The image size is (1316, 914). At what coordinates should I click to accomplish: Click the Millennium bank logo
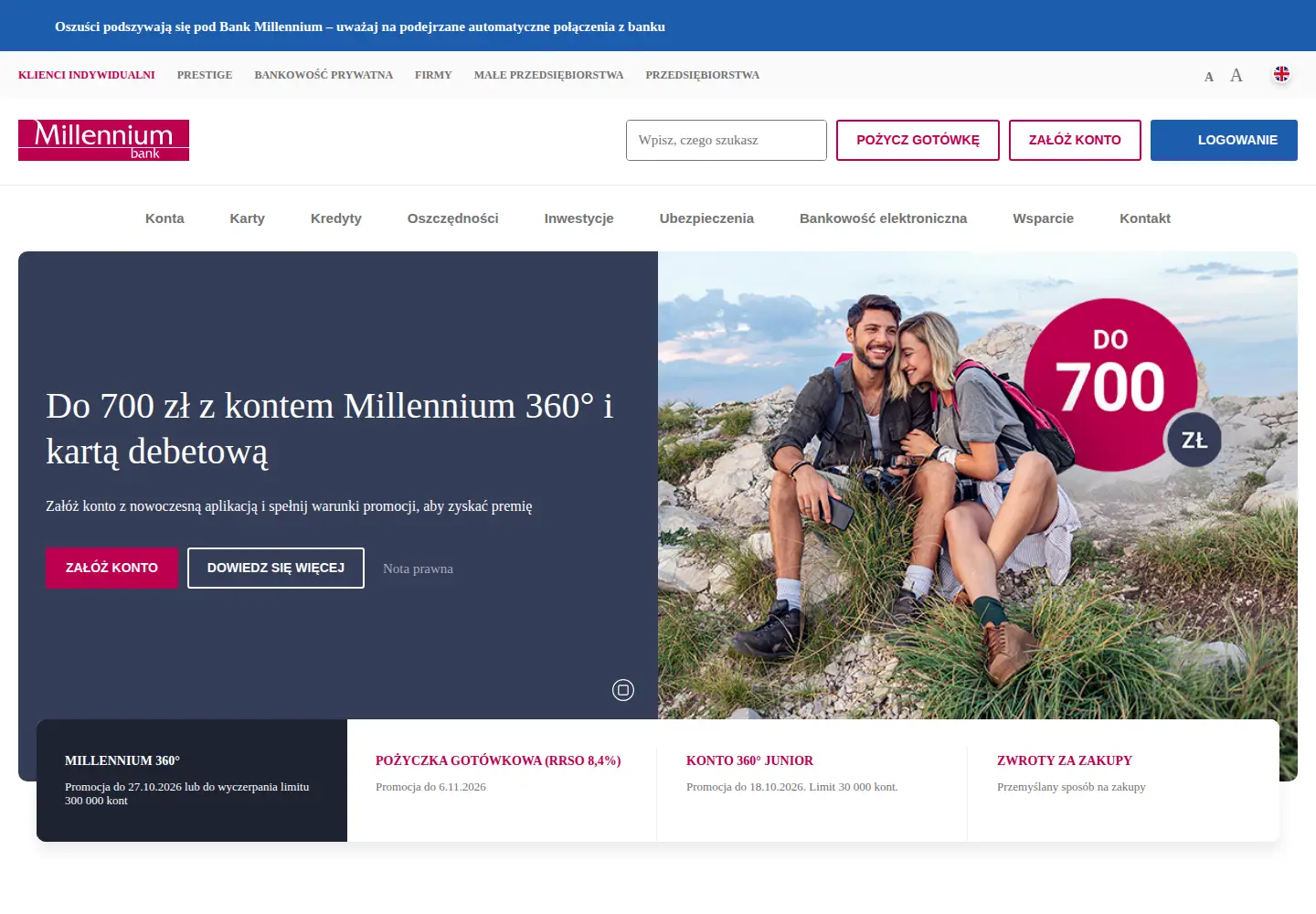click(103, 140)
